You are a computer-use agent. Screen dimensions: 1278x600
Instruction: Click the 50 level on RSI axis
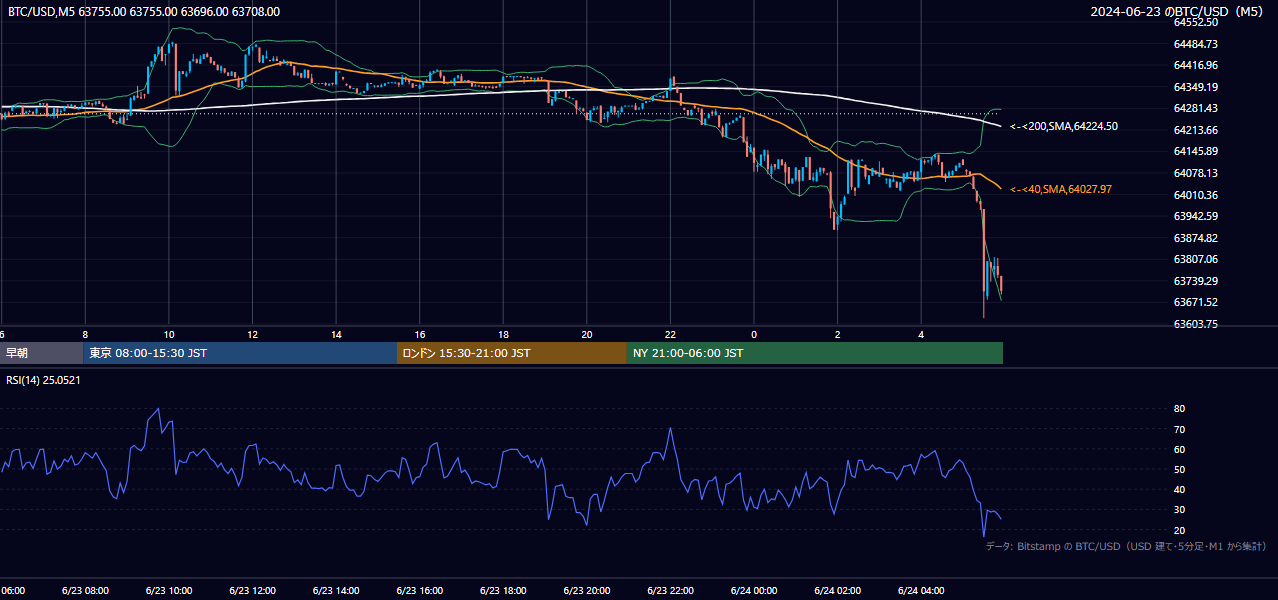coord(1179,469)
